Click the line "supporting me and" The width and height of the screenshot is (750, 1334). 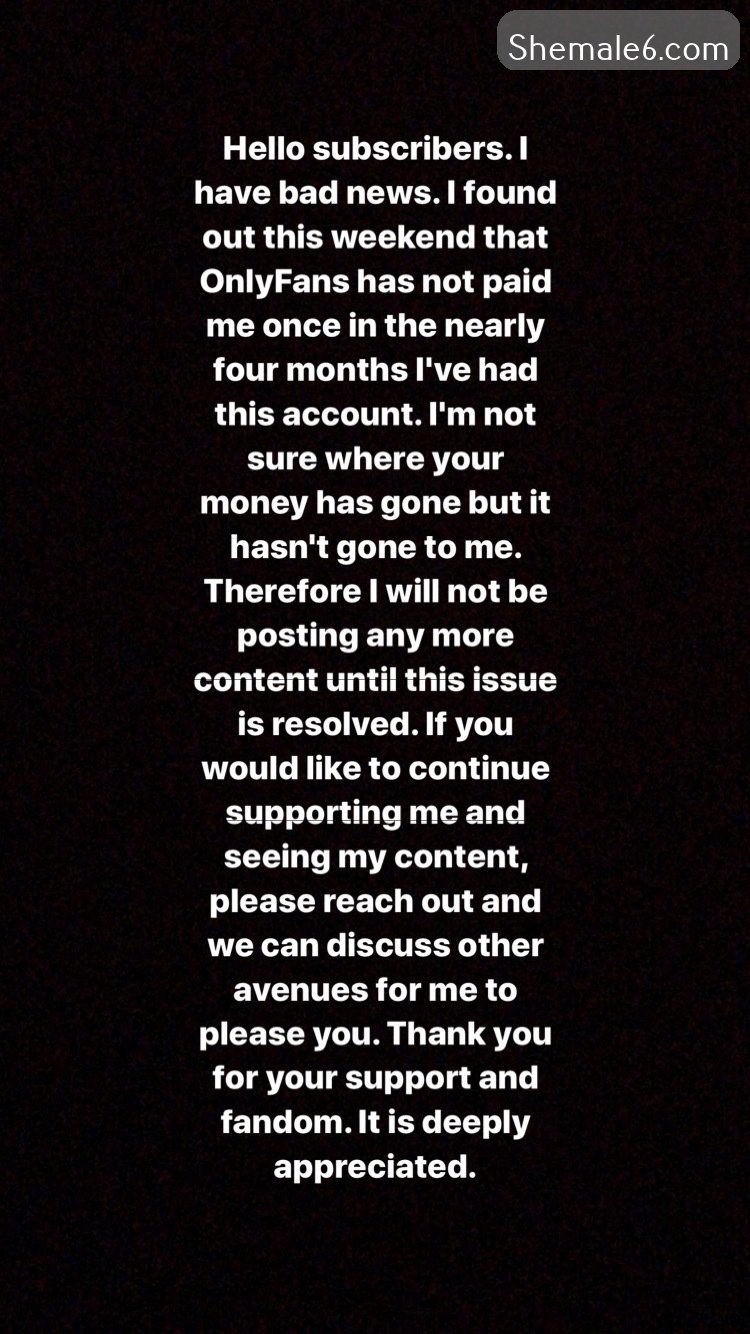point(375,813)
